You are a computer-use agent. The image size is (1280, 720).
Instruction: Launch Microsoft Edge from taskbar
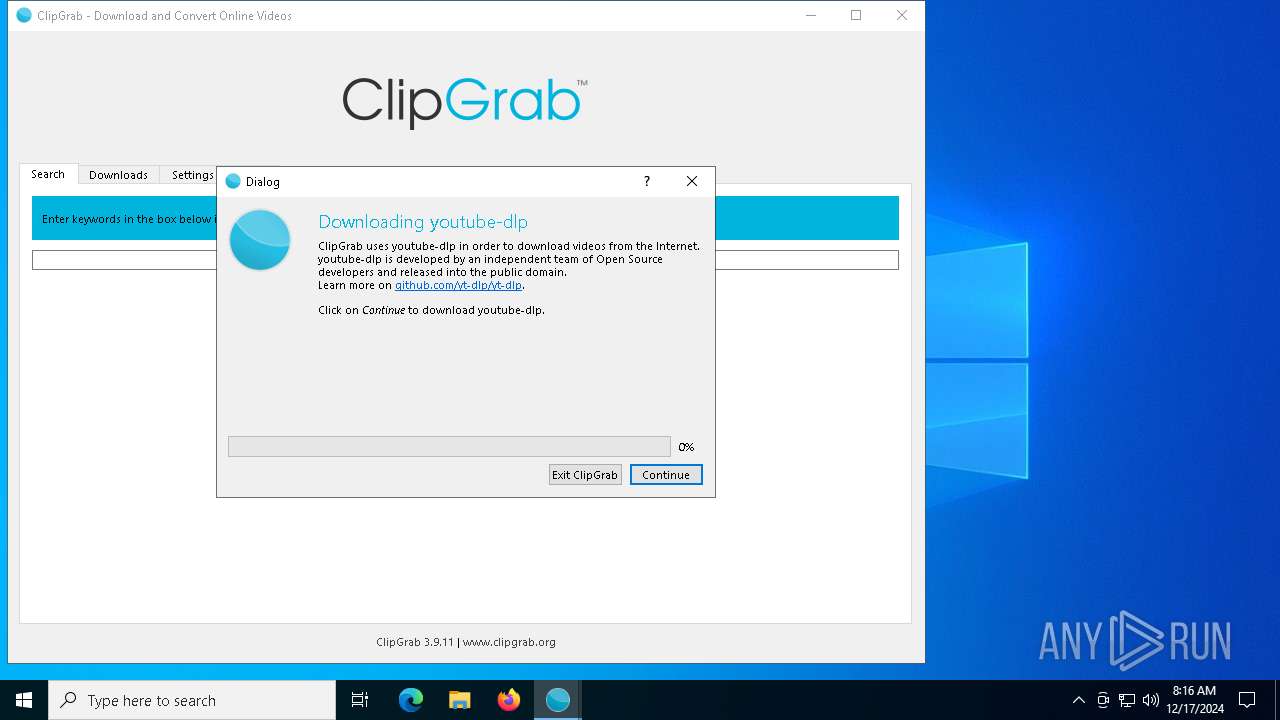[x=411, y=700]
